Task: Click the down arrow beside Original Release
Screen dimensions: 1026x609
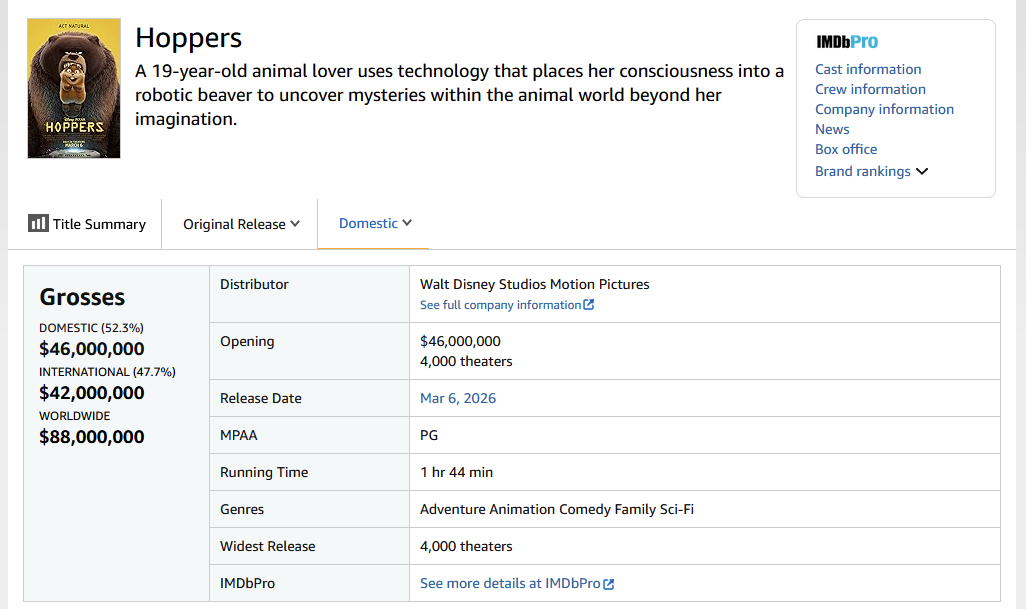Action: tap(295, 224)
